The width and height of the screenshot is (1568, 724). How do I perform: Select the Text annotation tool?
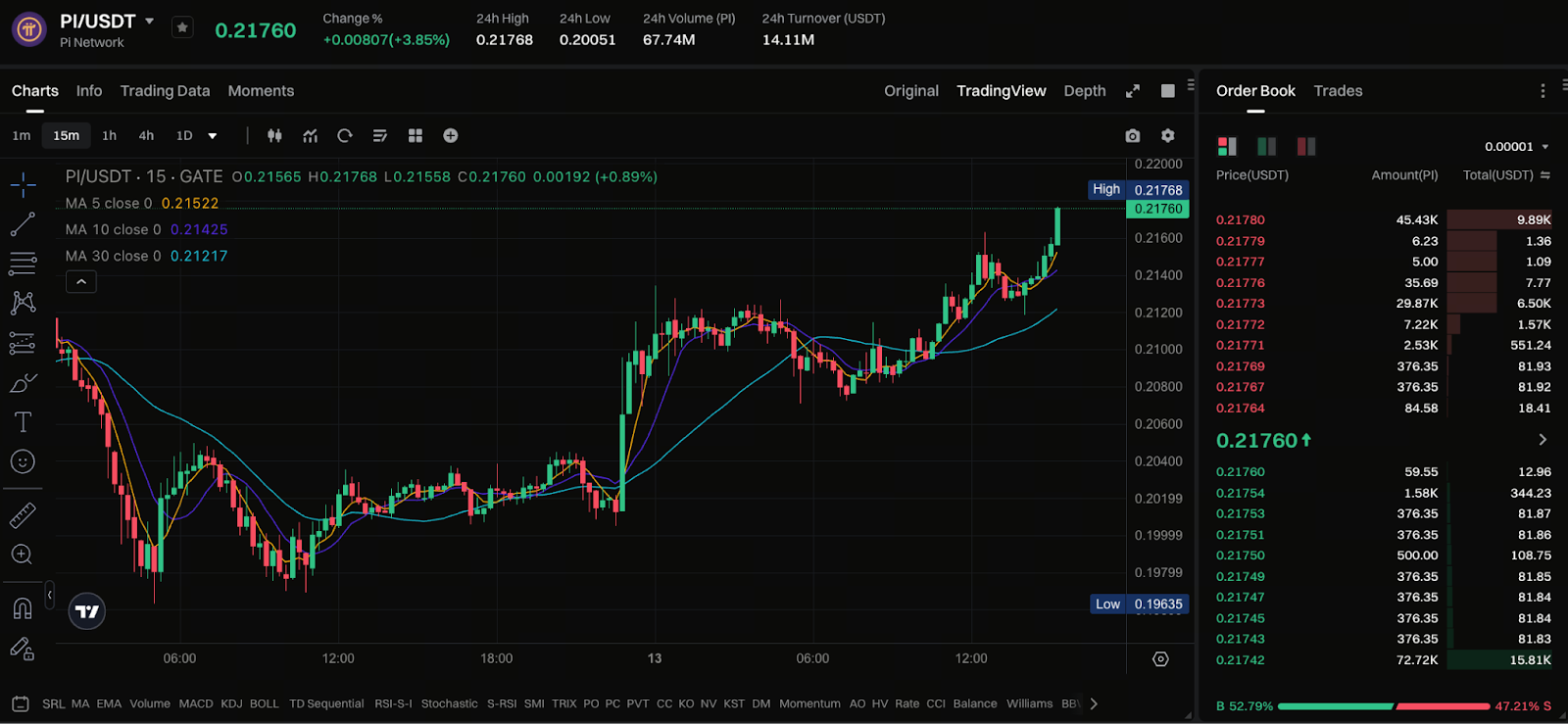coord(23,422)
